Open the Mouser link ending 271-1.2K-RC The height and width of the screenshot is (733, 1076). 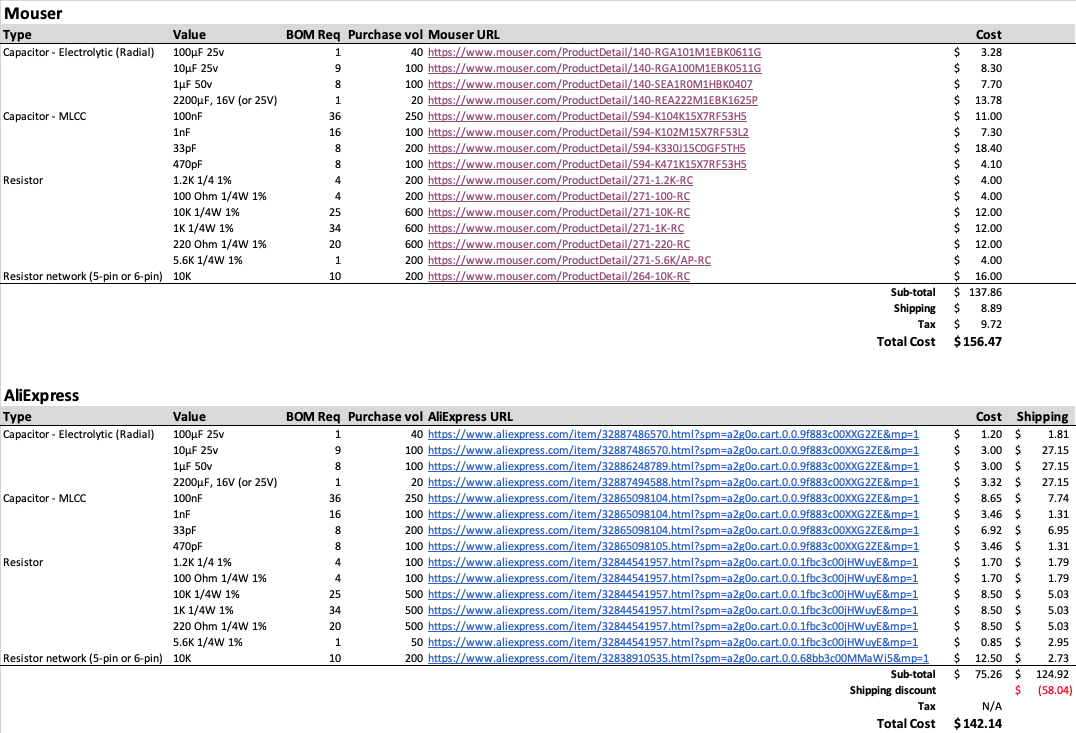[x=561, y=180]
